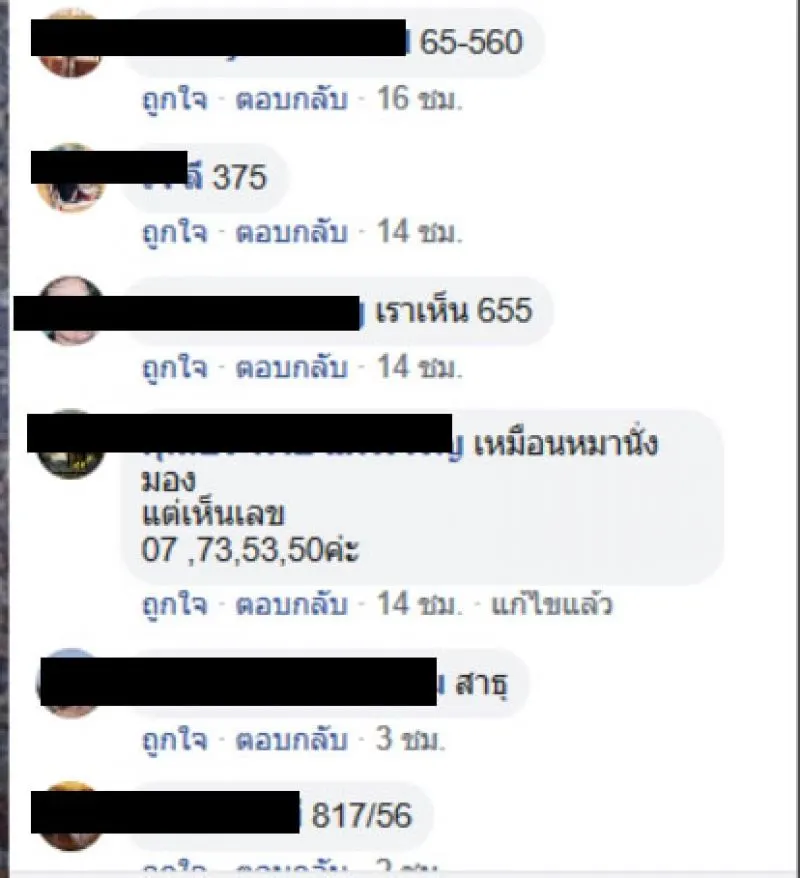The image size is (800, 878).
Task: Like the สาธุ comment
Action: (175, 741)
